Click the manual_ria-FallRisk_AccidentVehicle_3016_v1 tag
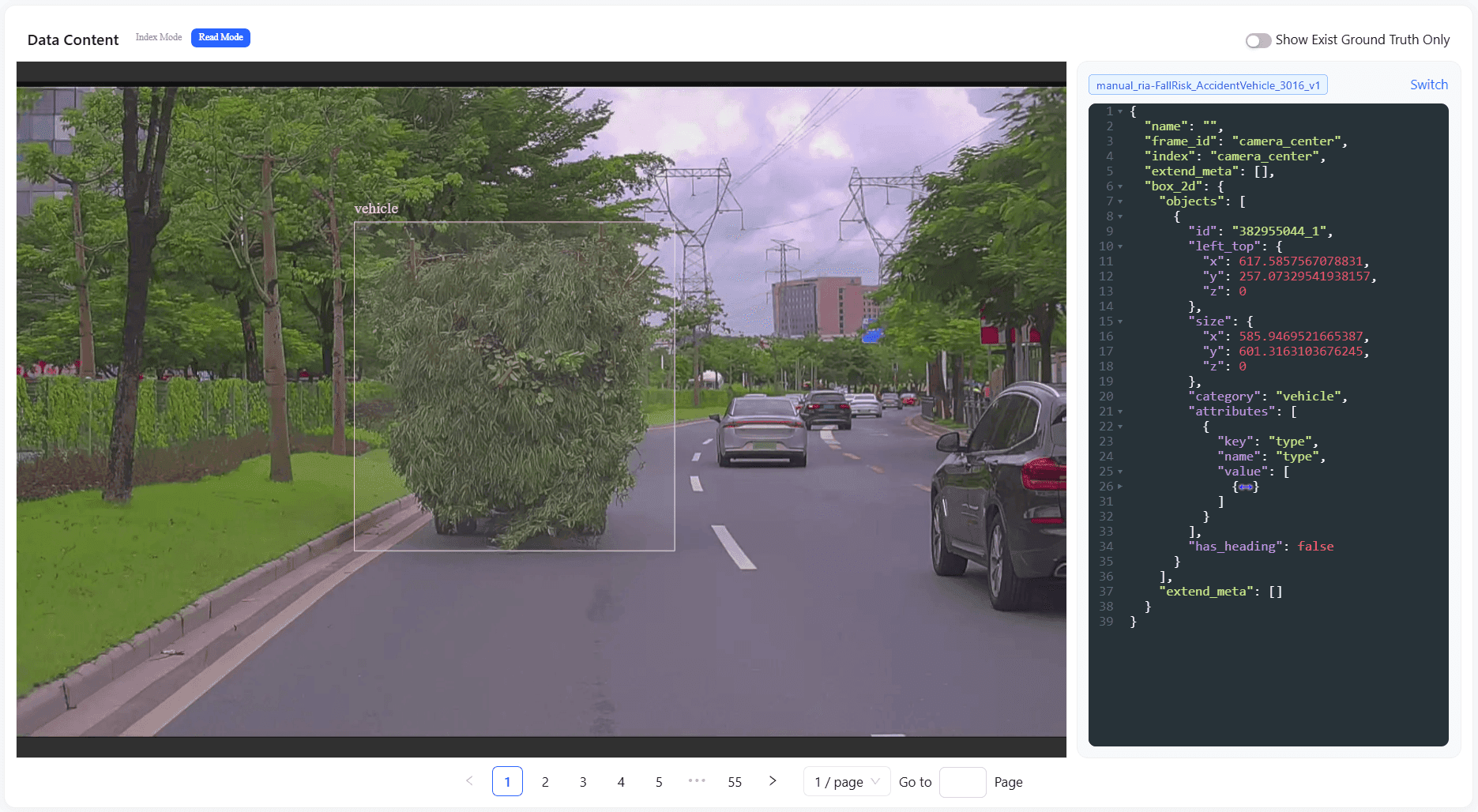Screen dimensions: 1478x812 coord(1207,85)
